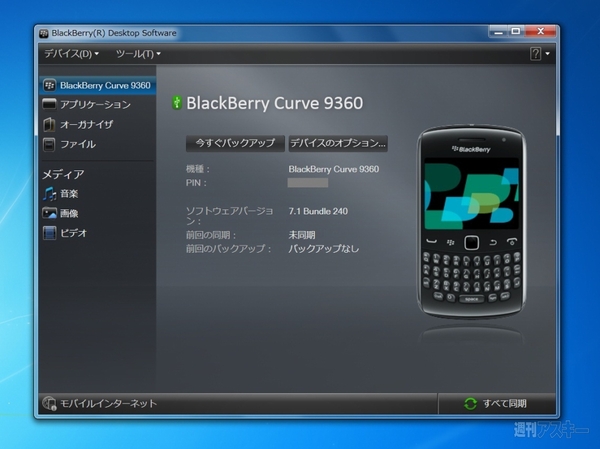Click the 7.1 Bundle 240 version value

coord(318,211)
